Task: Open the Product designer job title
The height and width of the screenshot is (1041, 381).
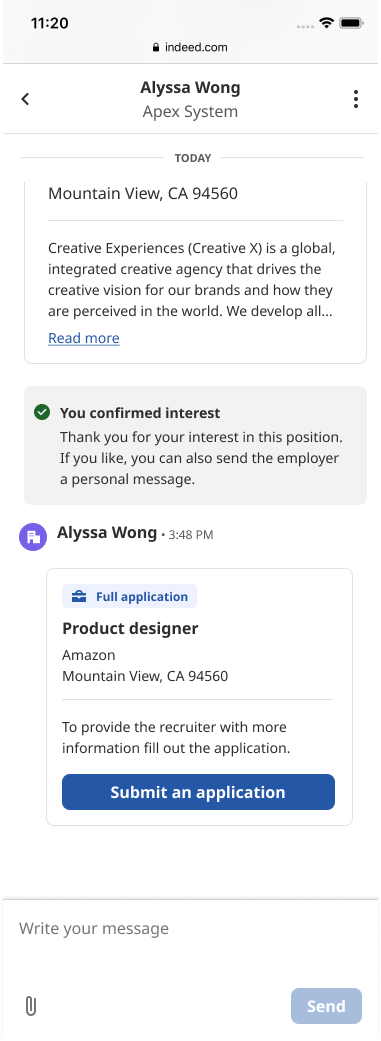Action: [130, 628]
